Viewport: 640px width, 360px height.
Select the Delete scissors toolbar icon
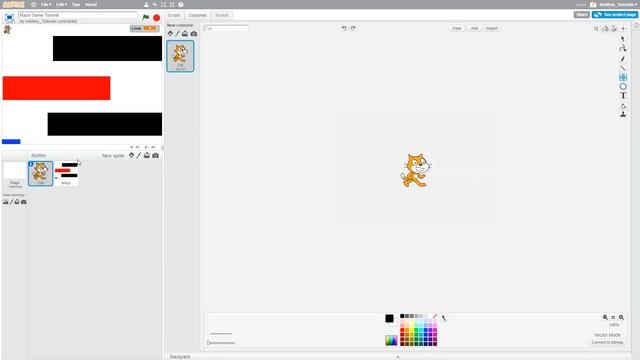[x=155, y=4]
